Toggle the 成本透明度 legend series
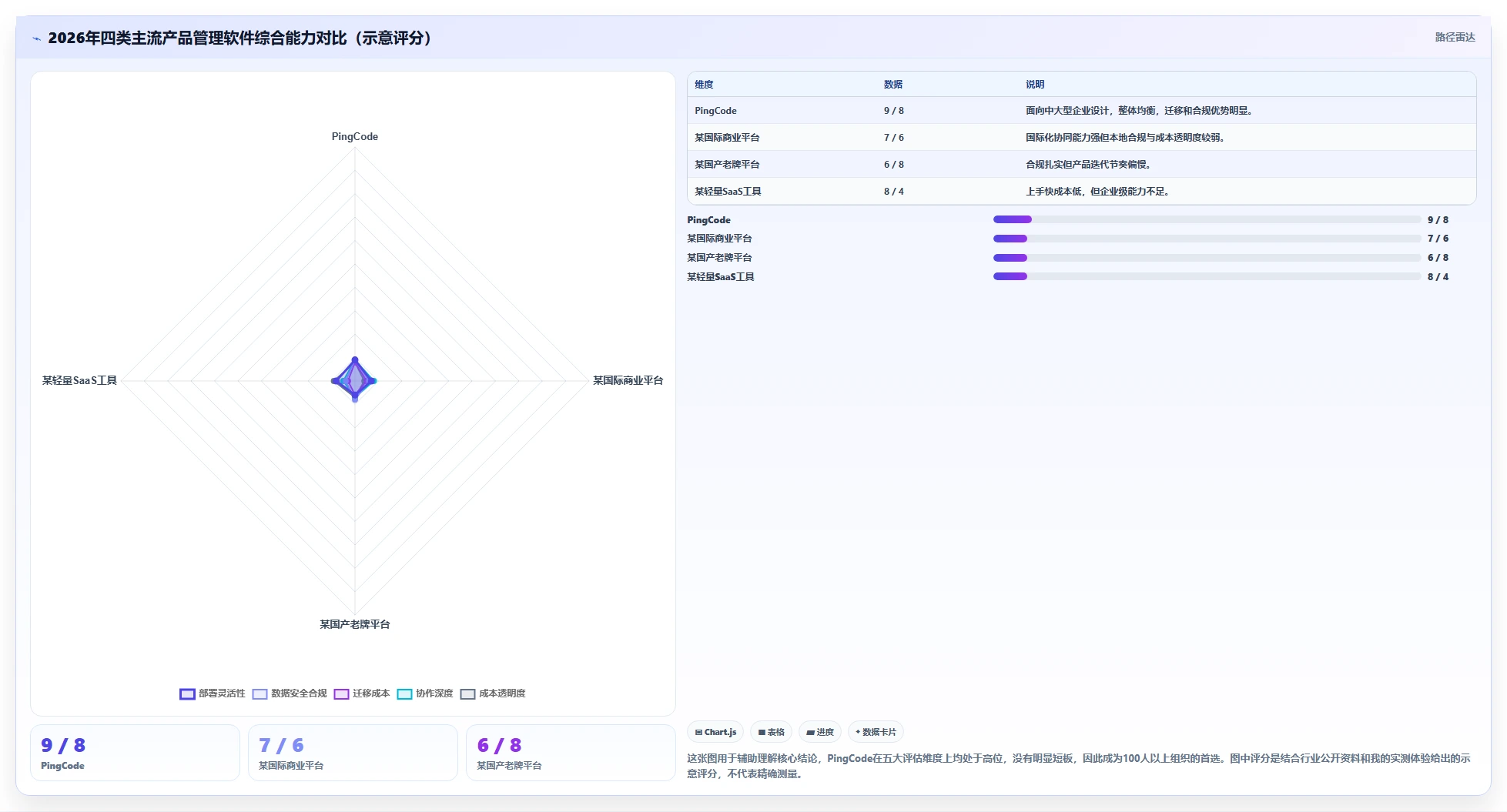The image size is (1507, 812). (493, 693)
